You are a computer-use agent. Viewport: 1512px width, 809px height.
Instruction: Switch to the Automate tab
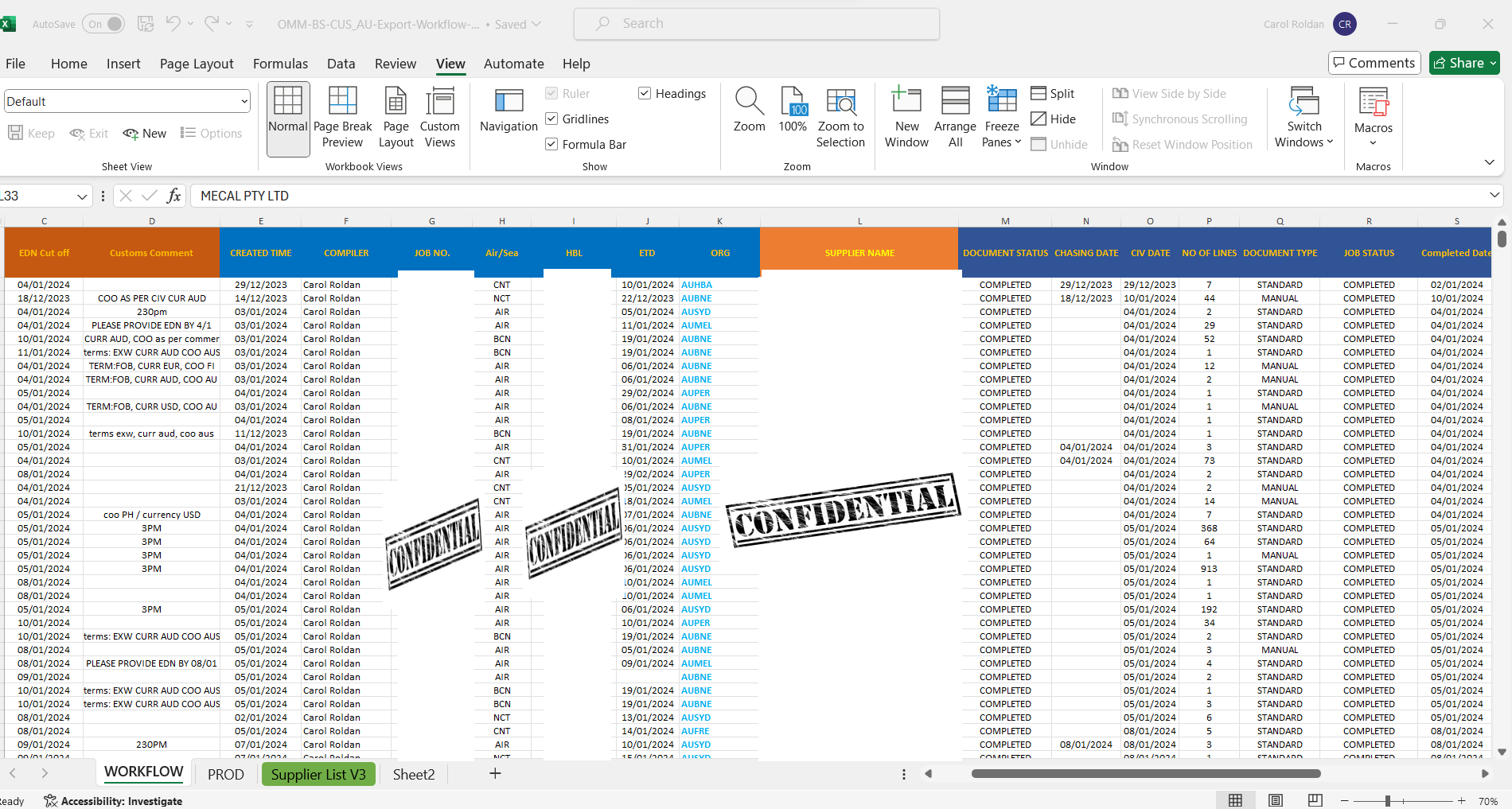[x=513, y=64]
